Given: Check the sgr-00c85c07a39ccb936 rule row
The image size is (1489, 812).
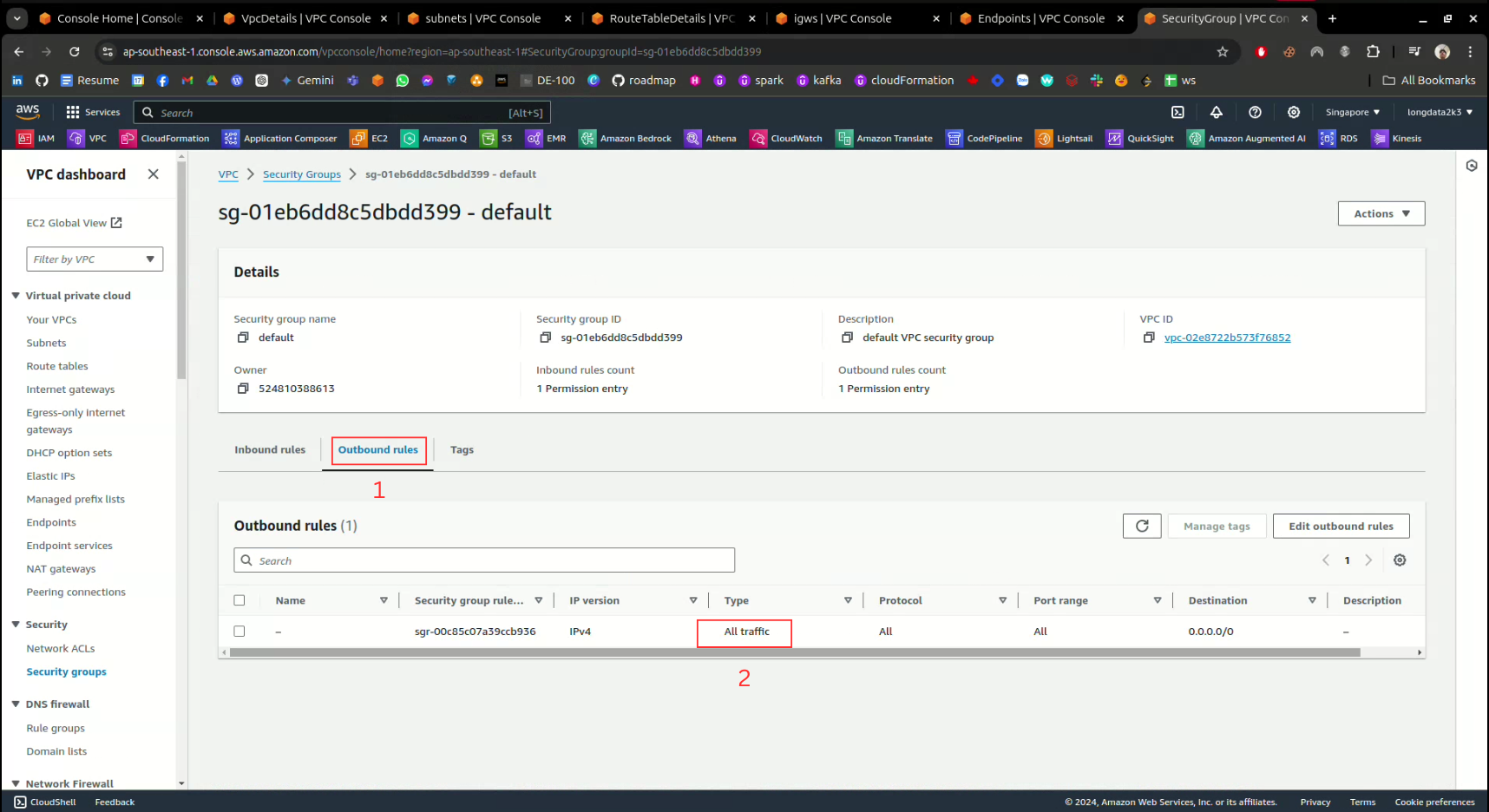Looking at the screenshot, I should (x=239, y=632).
